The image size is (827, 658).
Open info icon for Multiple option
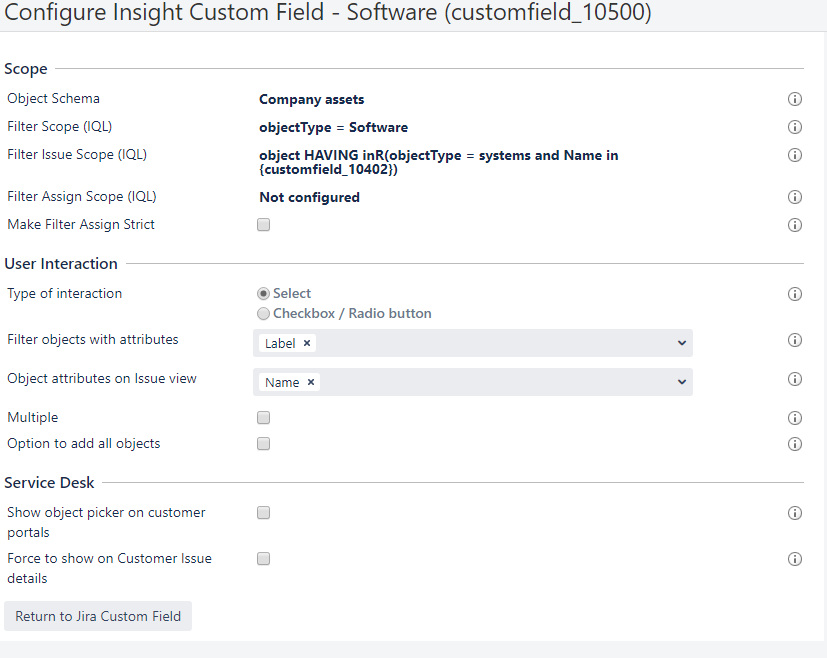(x=794, y=418)
